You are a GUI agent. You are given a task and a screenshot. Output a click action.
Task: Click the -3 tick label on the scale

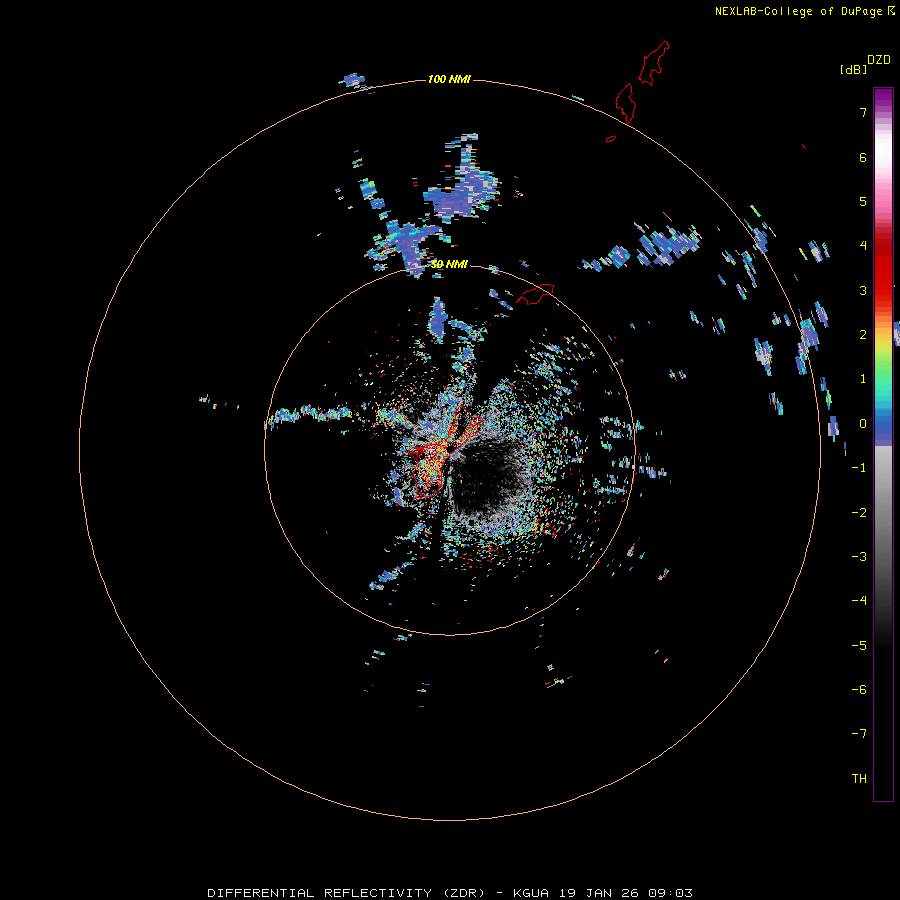(x=859, y=557)
